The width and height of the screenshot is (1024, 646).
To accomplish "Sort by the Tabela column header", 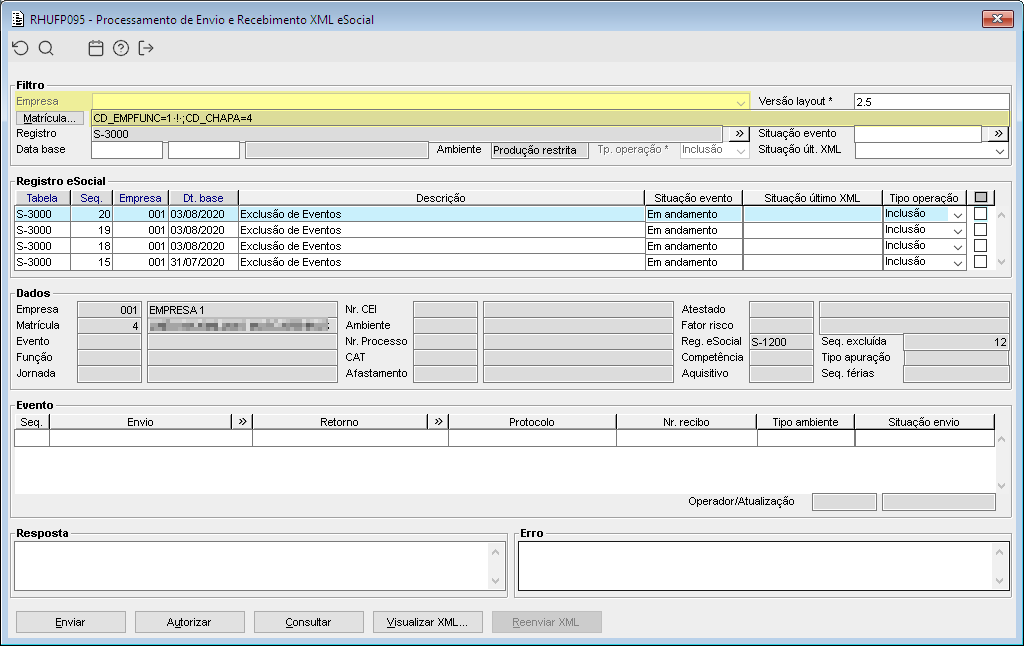I will pos(42,198).
